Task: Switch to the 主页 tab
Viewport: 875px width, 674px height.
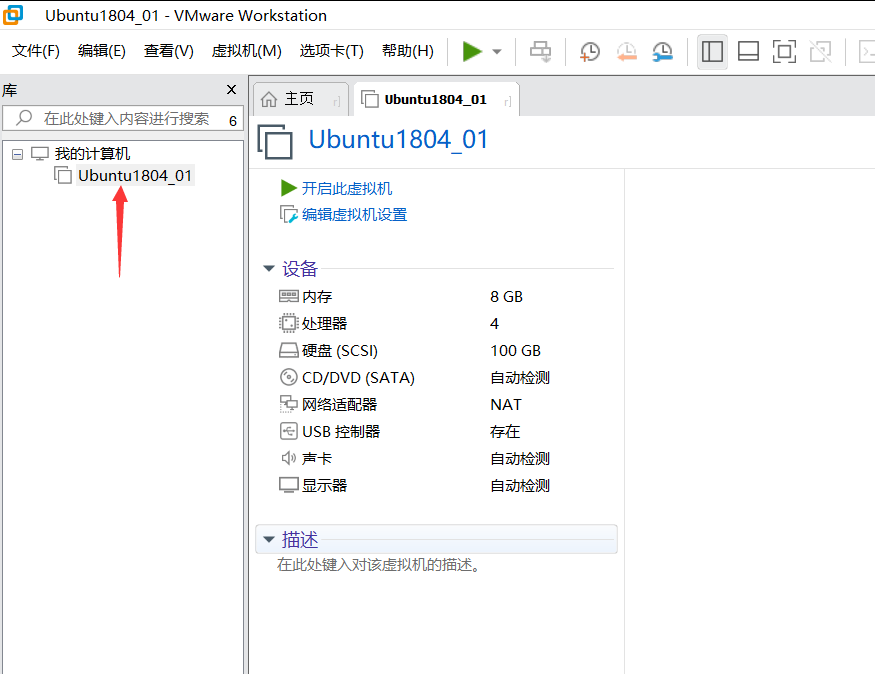Action: click(x=300, y=99)
